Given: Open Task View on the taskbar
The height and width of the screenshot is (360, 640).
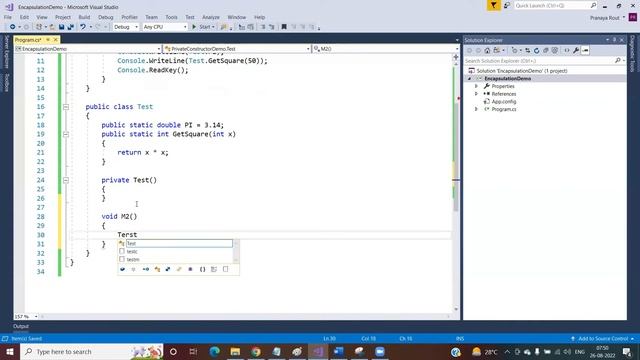Looking at the screenshot, I should coord(193,351).
